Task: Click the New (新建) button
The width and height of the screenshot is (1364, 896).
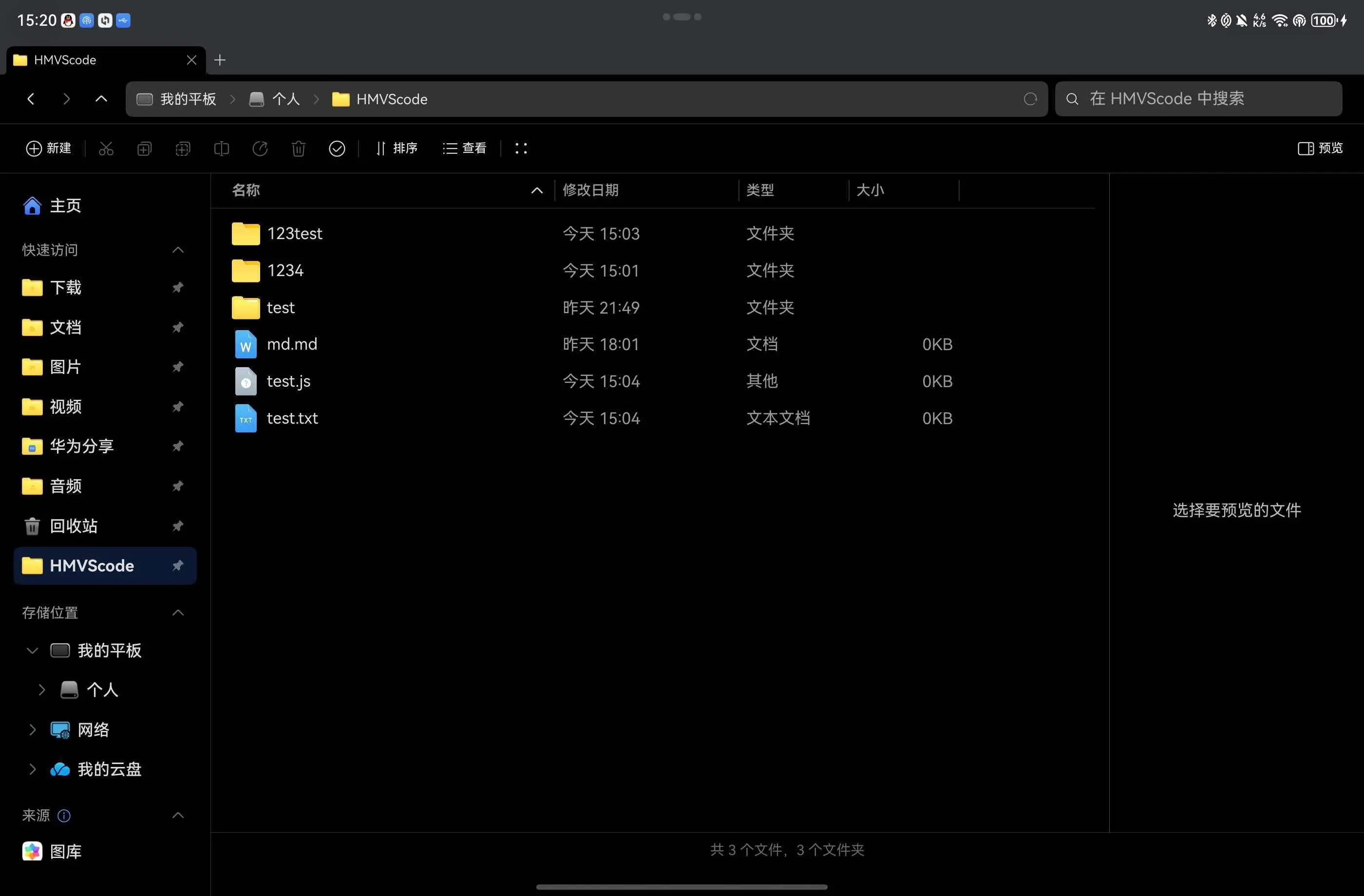Action: pyautogui.click(x=49, y=149)
